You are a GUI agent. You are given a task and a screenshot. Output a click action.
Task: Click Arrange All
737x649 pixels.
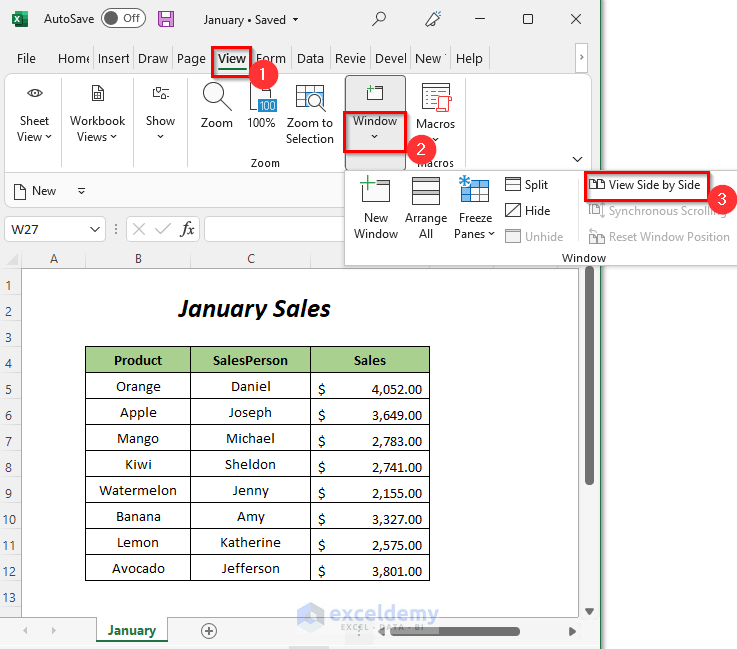tap(426, 207)
